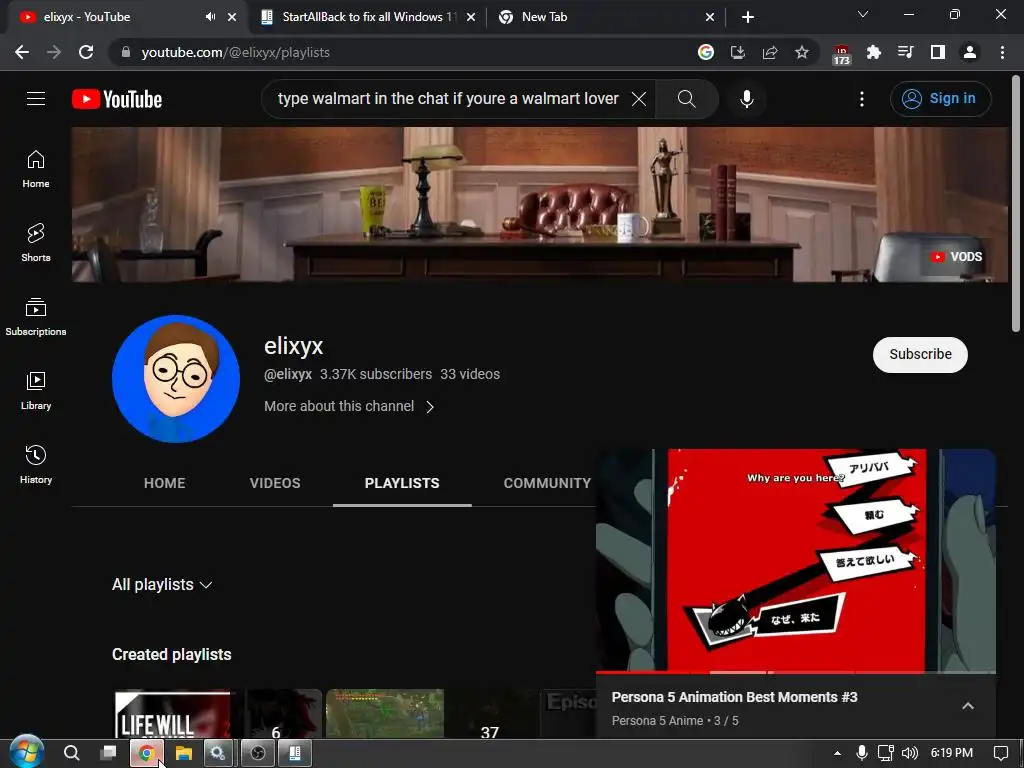Open Library from the sidebar
Screen dimensions: 1024x768
click(x=36, y=391)
